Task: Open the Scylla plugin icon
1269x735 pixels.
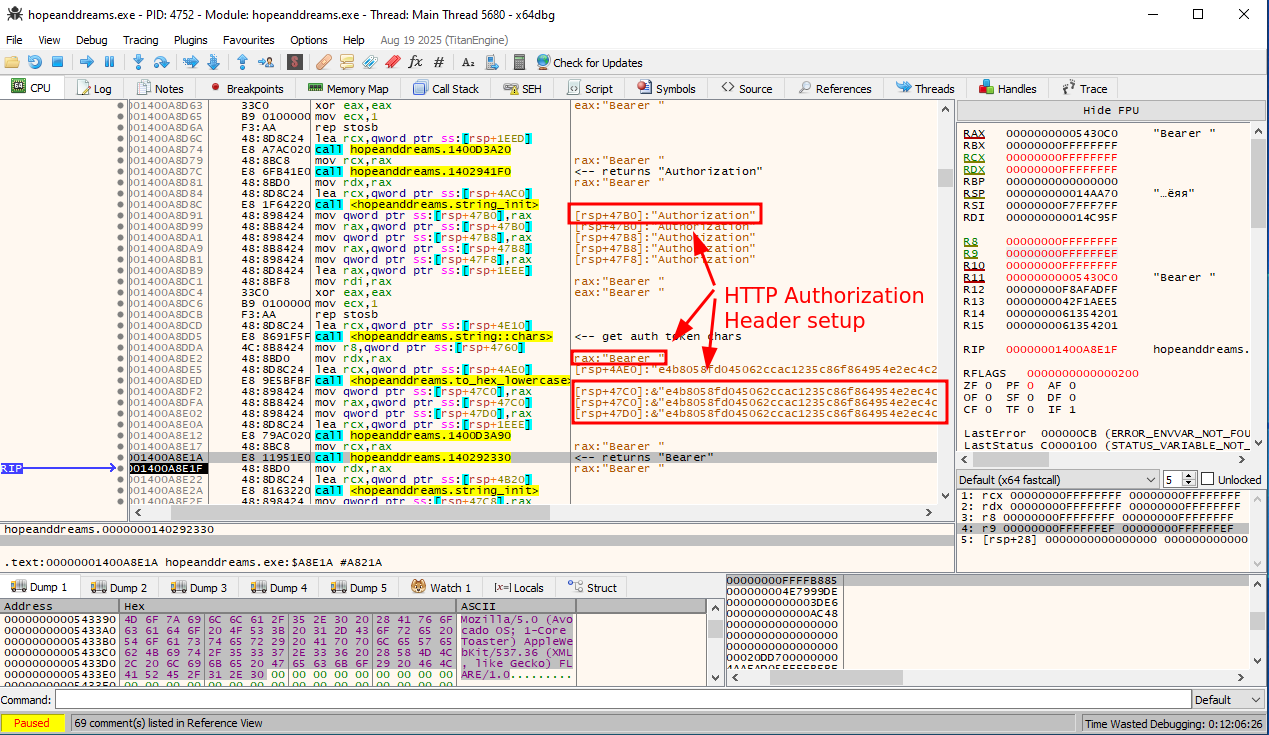Action: pyautogui.click(x=295, y=62)
